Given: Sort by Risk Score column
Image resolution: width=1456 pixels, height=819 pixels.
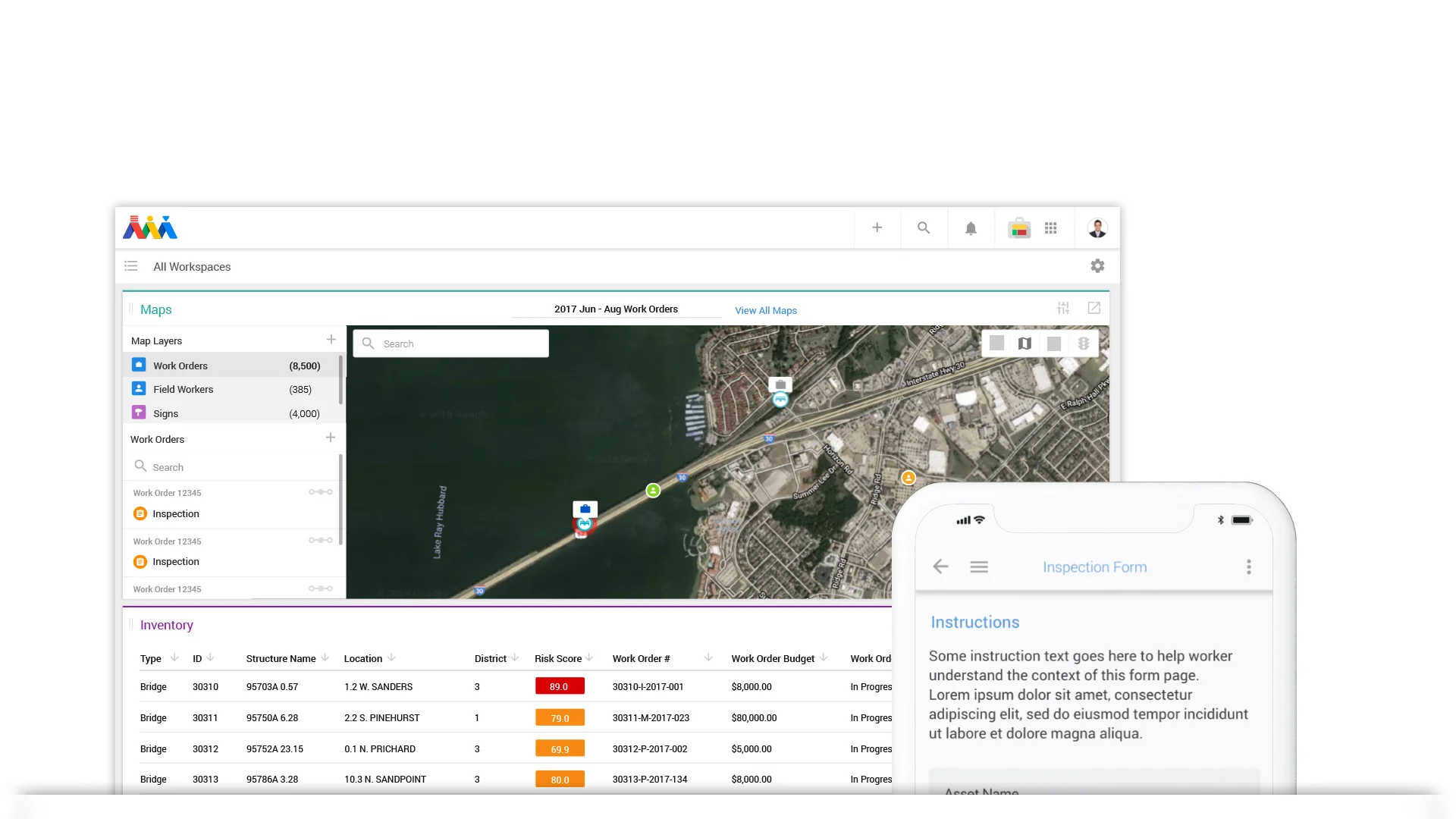Looking at the screenshot, I should [x=589, y=657].
